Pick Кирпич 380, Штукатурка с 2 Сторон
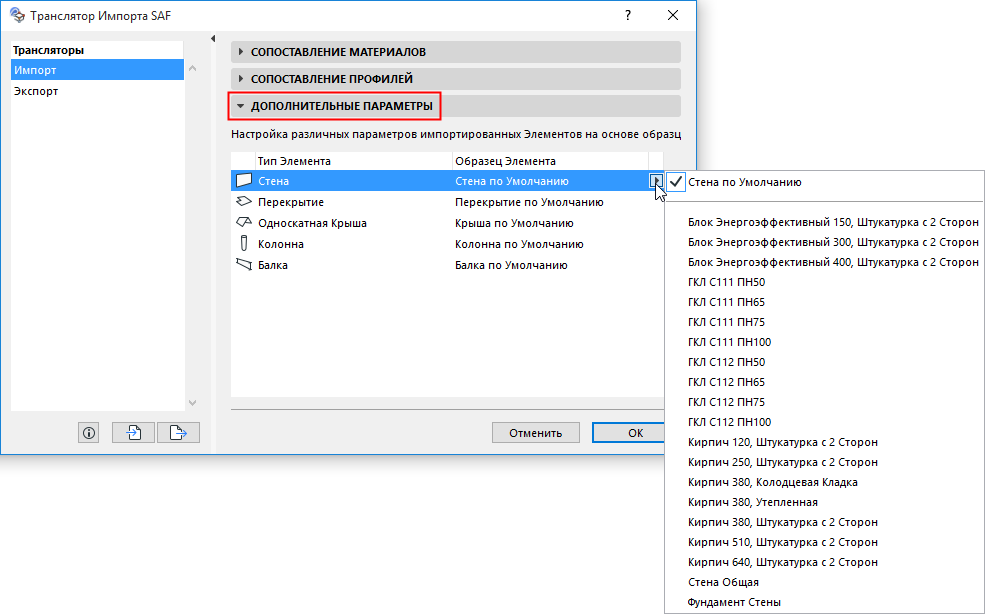Screen dimensions: 985x614 pyautogui.click(x=824, y=522)
